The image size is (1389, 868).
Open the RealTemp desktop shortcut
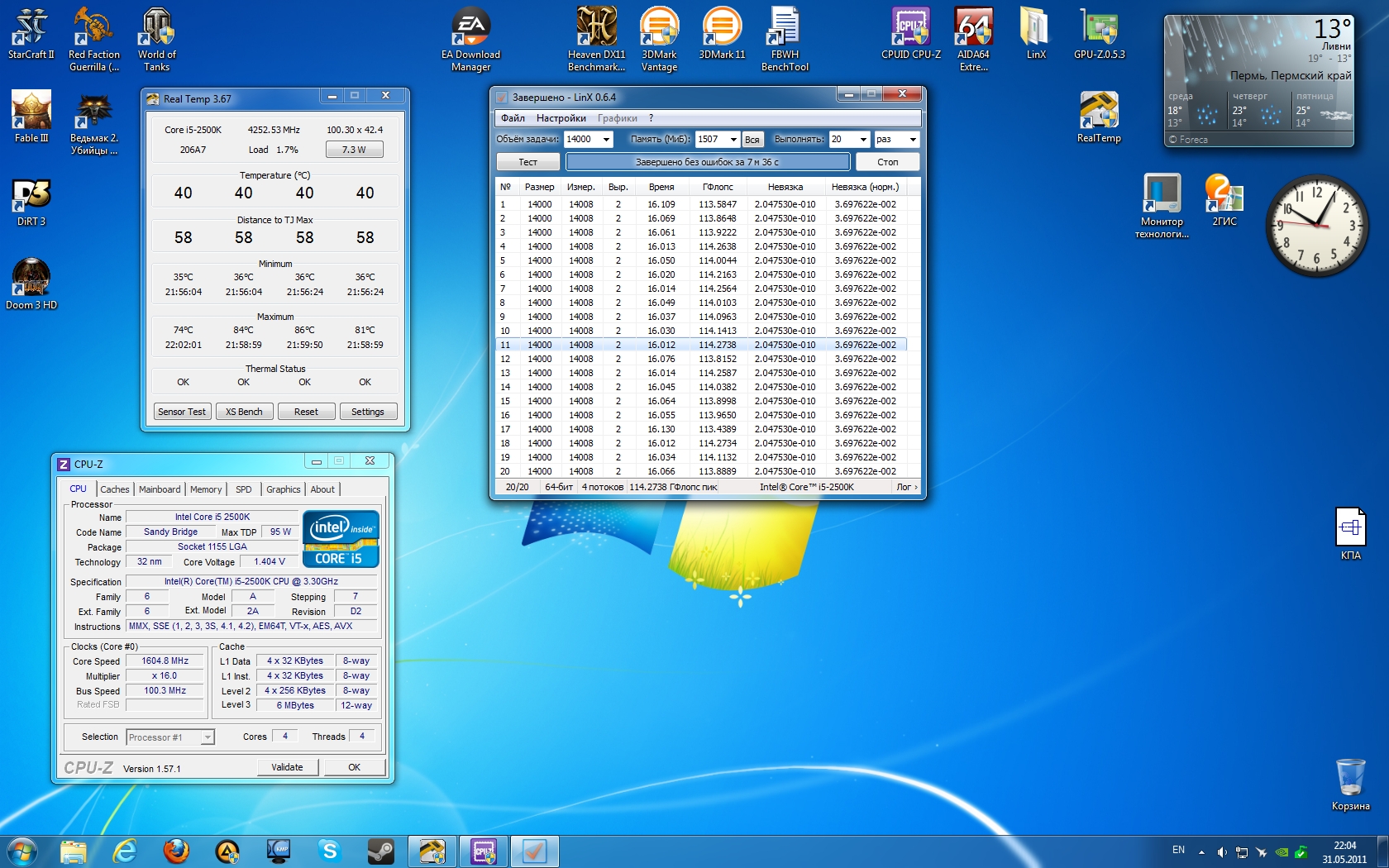pos(1099,117)
